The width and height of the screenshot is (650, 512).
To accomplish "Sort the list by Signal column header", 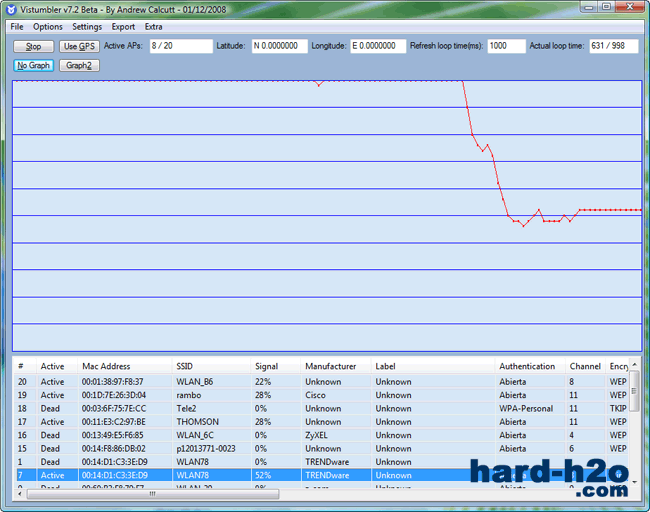I will click(x=267, y=366).
